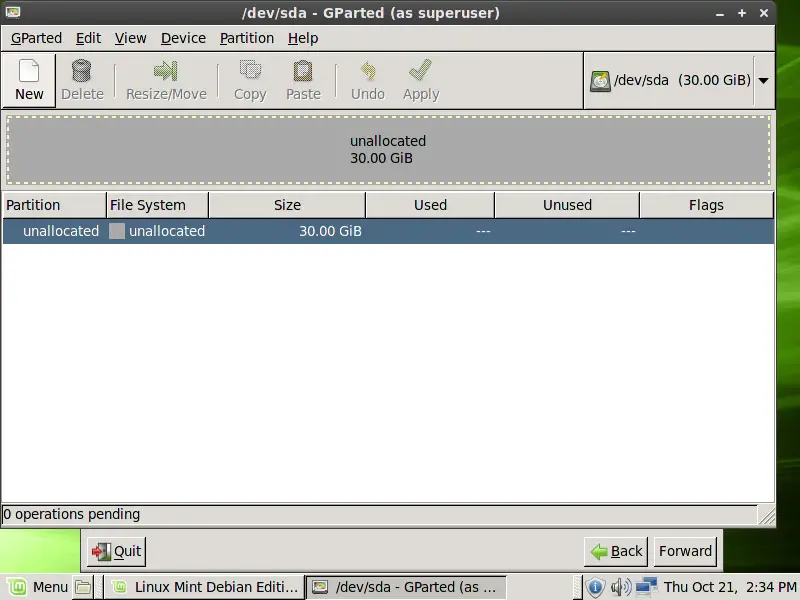Image resolution: width=800 pixels, height=600 pixels.
Task: Click the Quit button
Action: pyautogui.click(x=116, y=552)
